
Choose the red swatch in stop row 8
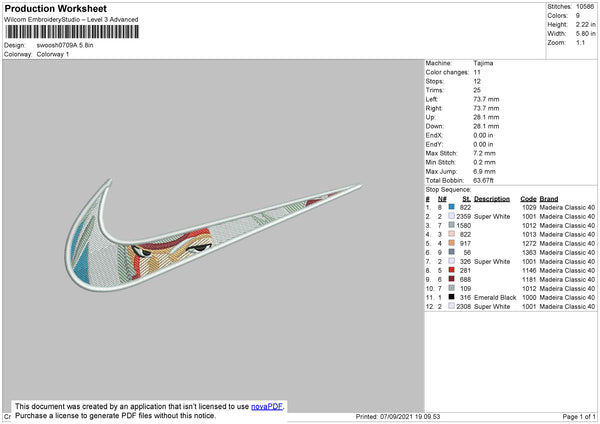pos(452,270)
